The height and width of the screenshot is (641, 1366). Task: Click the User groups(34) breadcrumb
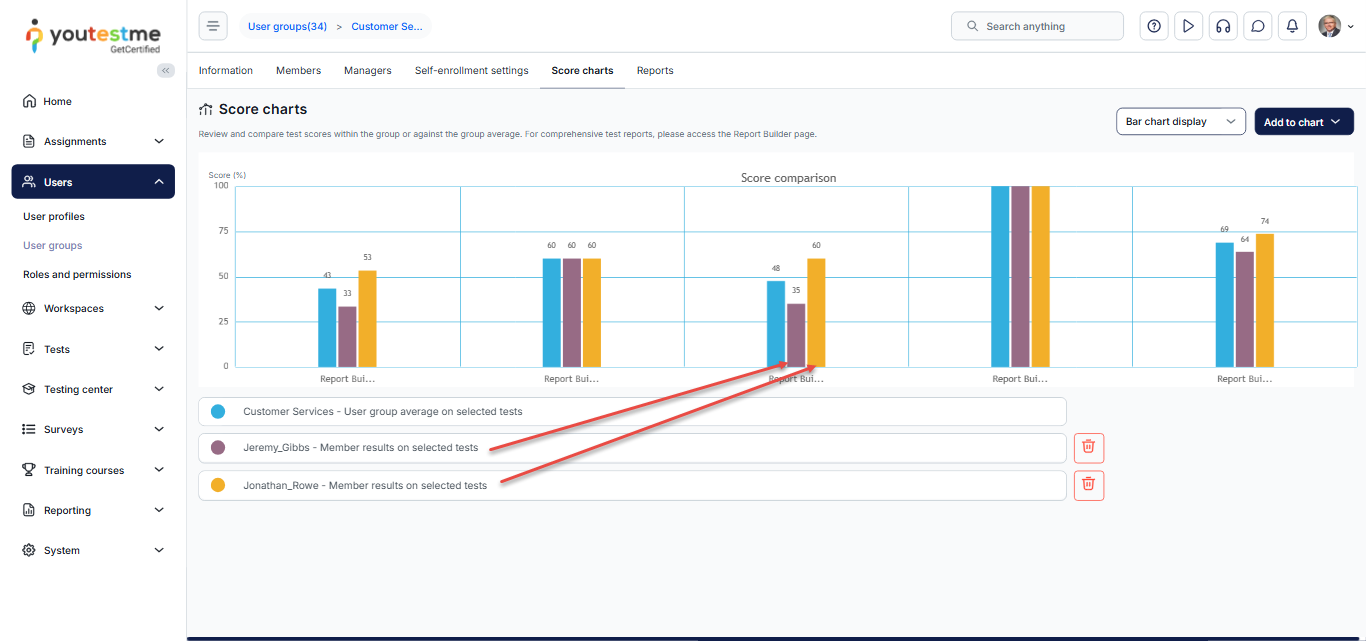click(287, 27)
